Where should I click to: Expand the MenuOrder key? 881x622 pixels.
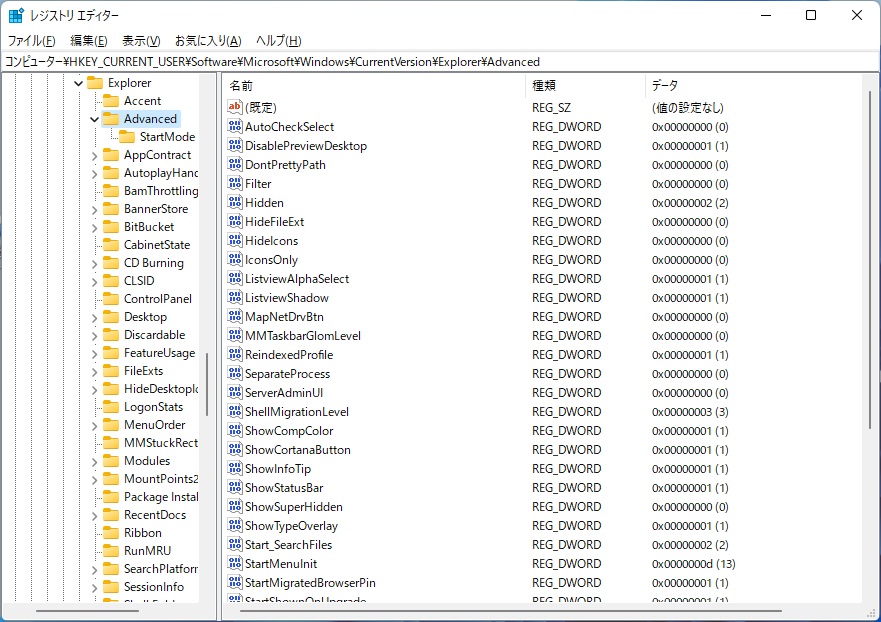(94, 425)
